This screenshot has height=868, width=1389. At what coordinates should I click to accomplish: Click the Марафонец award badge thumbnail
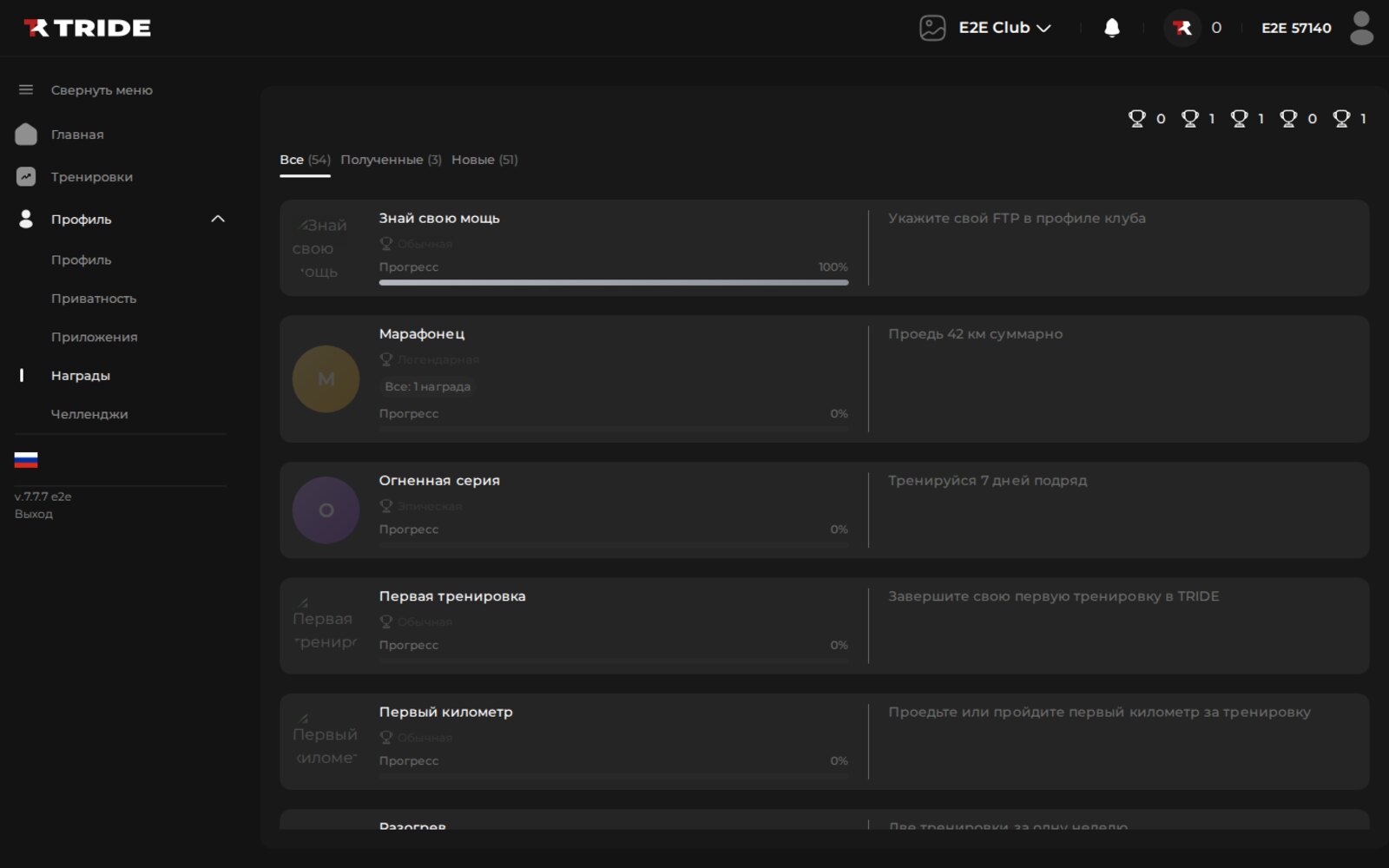(326, 379)
